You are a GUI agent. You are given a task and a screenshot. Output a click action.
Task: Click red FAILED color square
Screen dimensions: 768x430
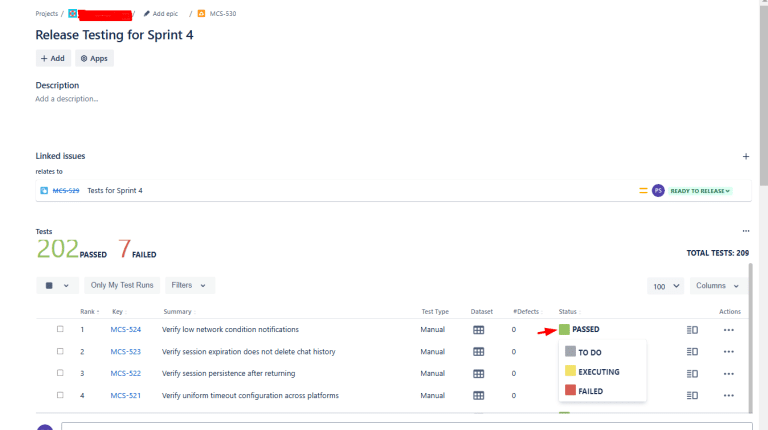570,390
